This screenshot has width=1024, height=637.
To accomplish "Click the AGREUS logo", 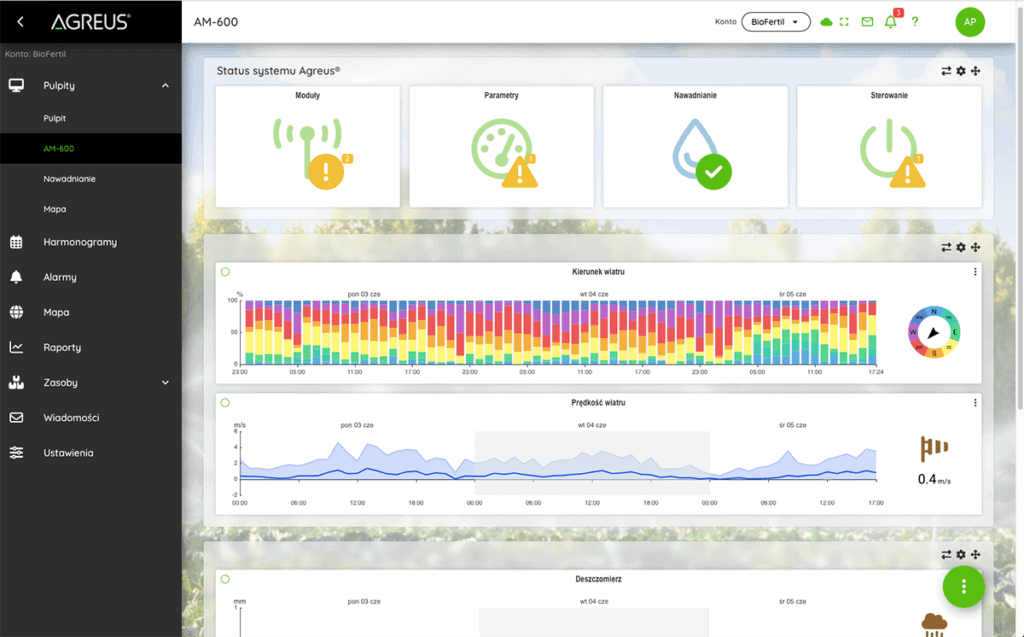I will 91,22.
